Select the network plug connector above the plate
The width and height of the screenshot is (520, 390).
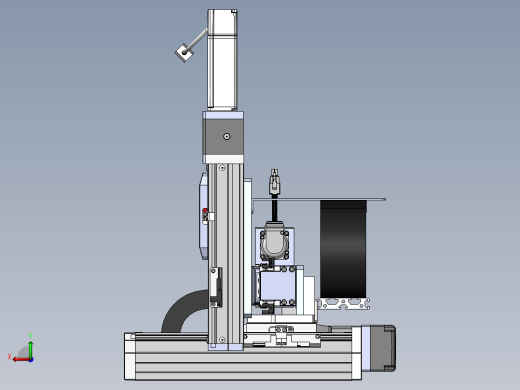(x=274, y=182)
